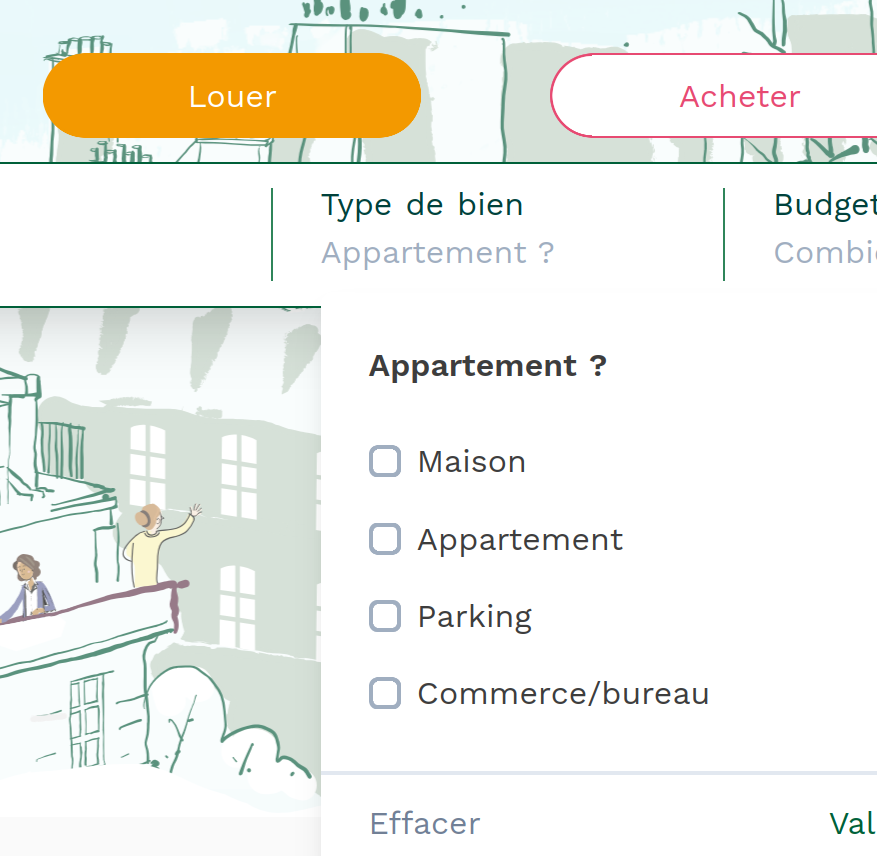Click the Appartement option label text
The width and height of the screenshot is (877, 856).
coord(520,539)
